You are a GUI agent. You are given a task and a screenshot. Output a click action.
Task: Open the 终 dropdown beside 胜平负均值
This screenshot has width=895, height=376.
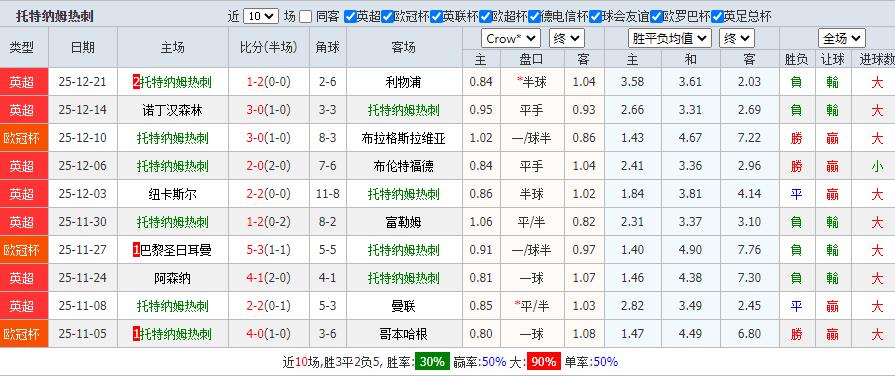point(737,39)
